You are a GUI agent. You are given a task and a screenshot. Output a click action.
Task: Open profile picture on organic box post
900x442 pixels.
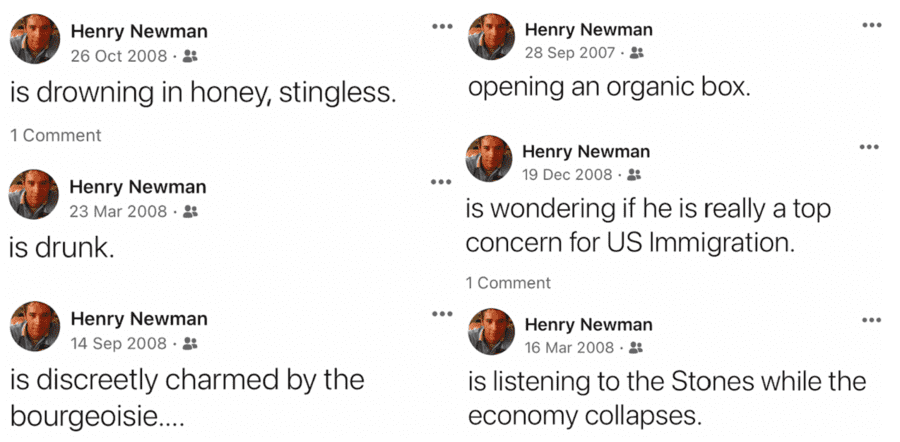[x=491, y=38]
